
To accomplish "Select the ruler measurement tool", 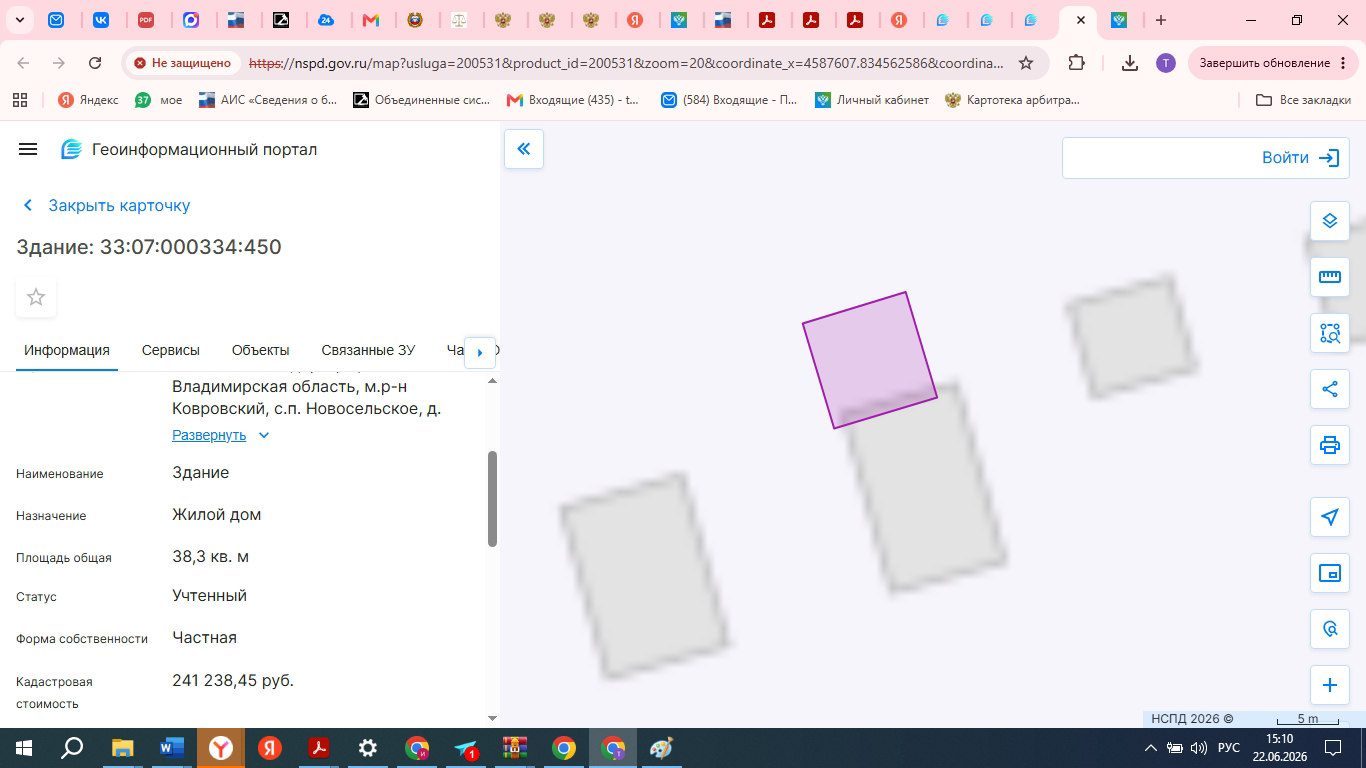I will coord(1329,277).
